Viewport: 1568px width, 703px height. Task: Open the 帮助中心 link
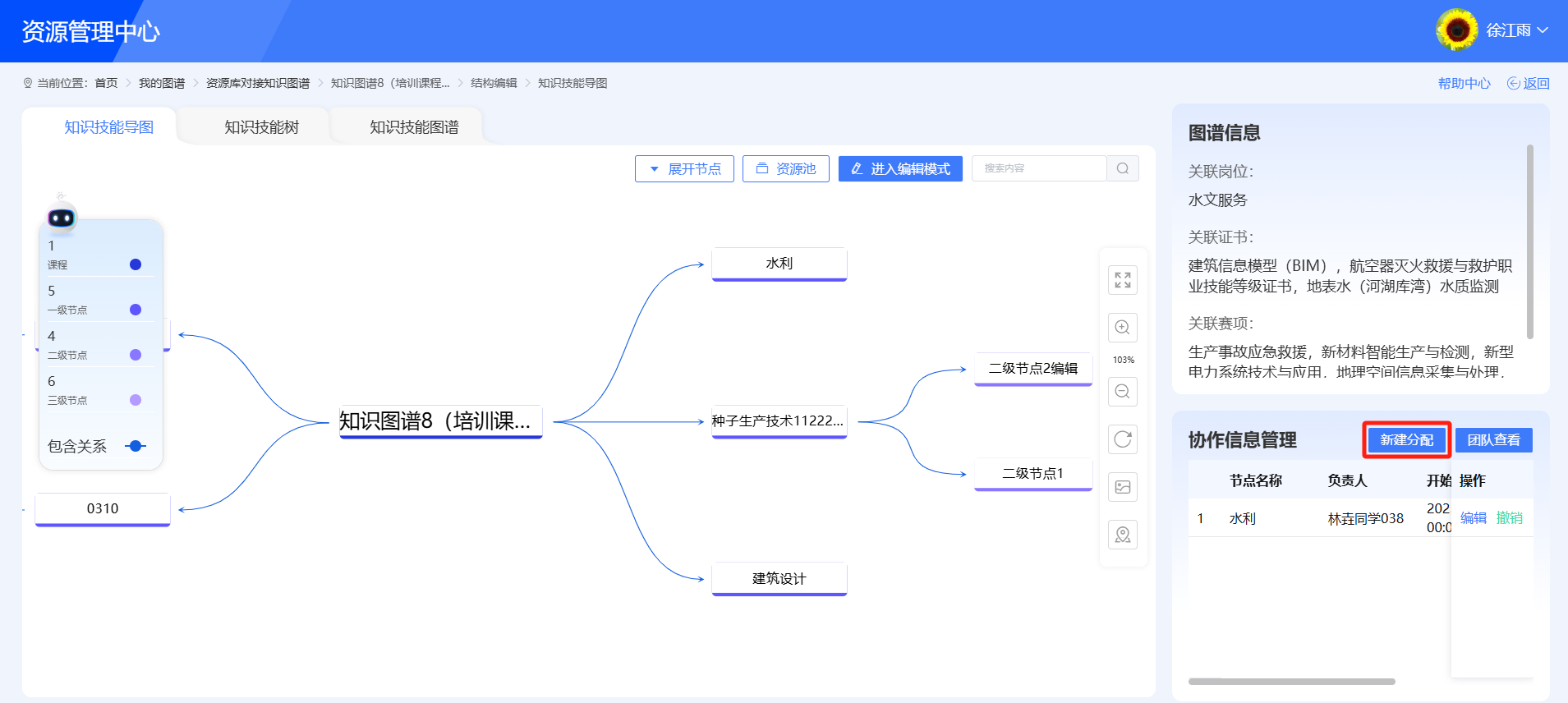pos(1465,83)
